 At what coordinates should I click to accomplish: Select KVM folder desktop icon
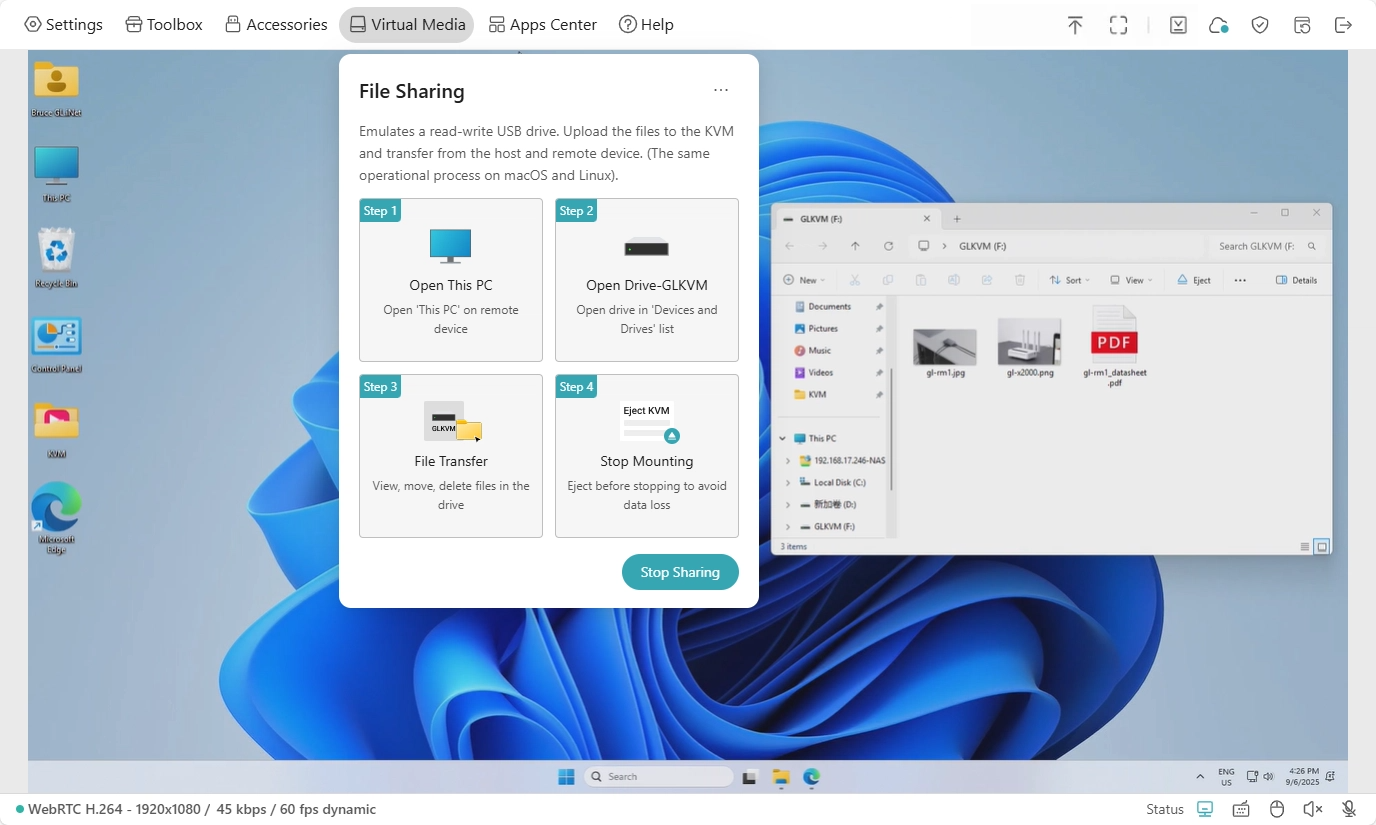(56, 430)
